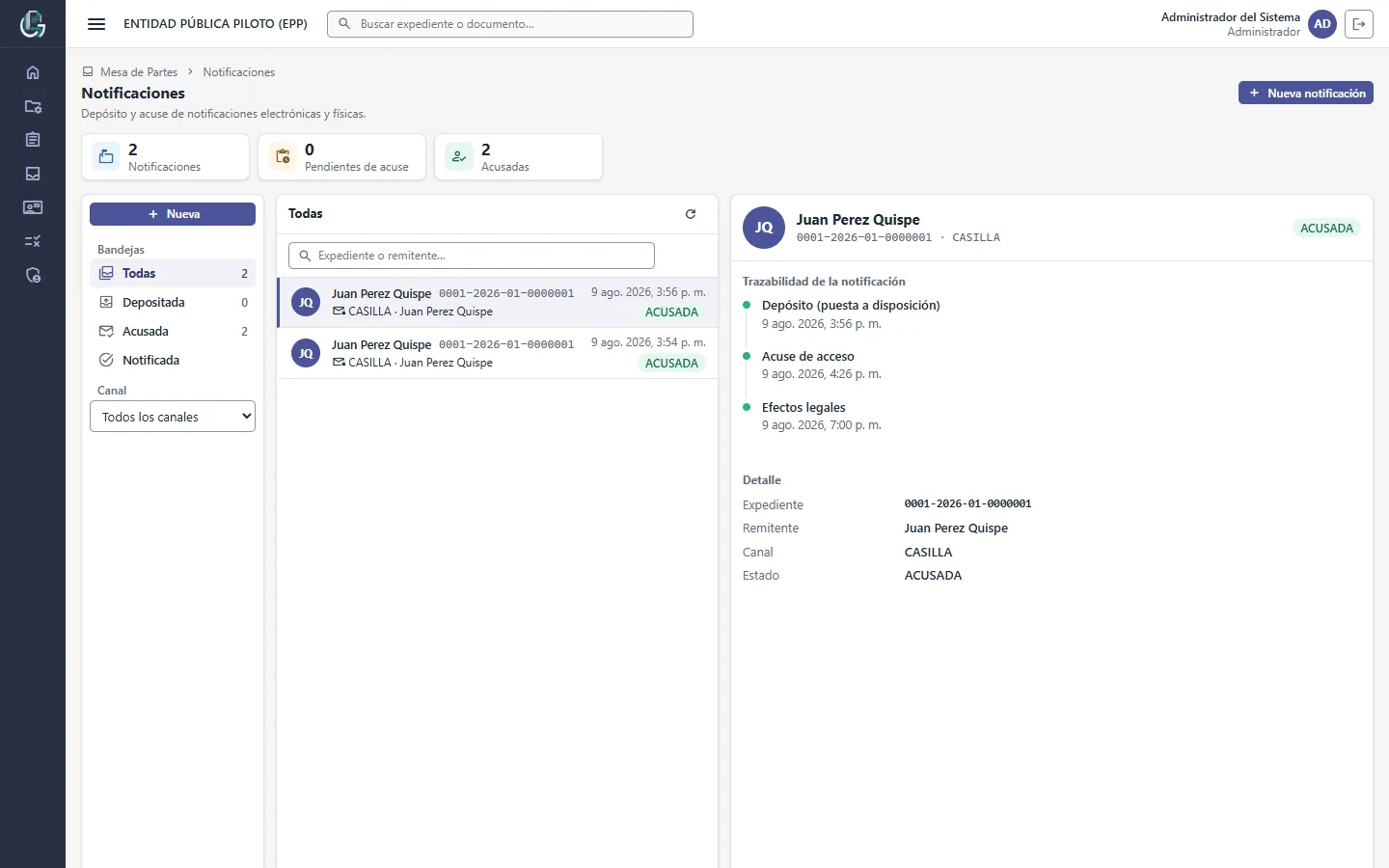
Task: Go to Home via sidebar house icon
Action: click(33, 72)
